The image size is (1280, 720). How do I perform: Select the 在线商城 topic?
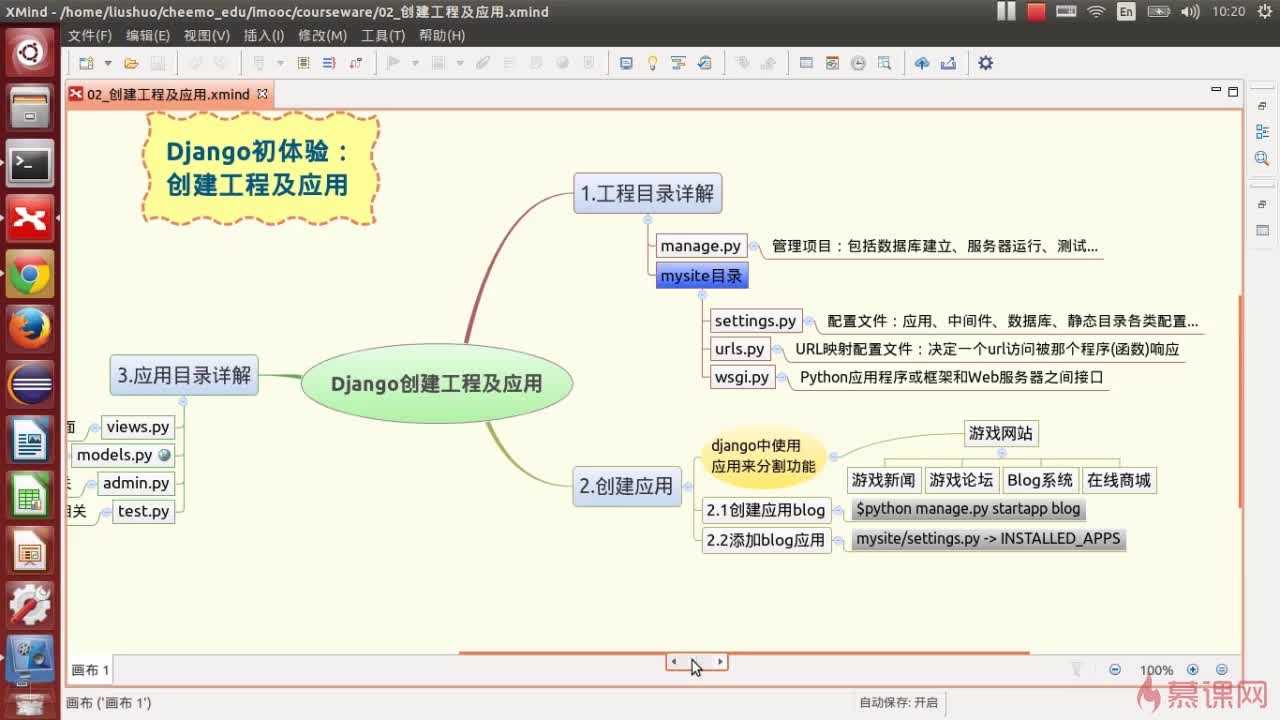click(x=1119, y=480)
